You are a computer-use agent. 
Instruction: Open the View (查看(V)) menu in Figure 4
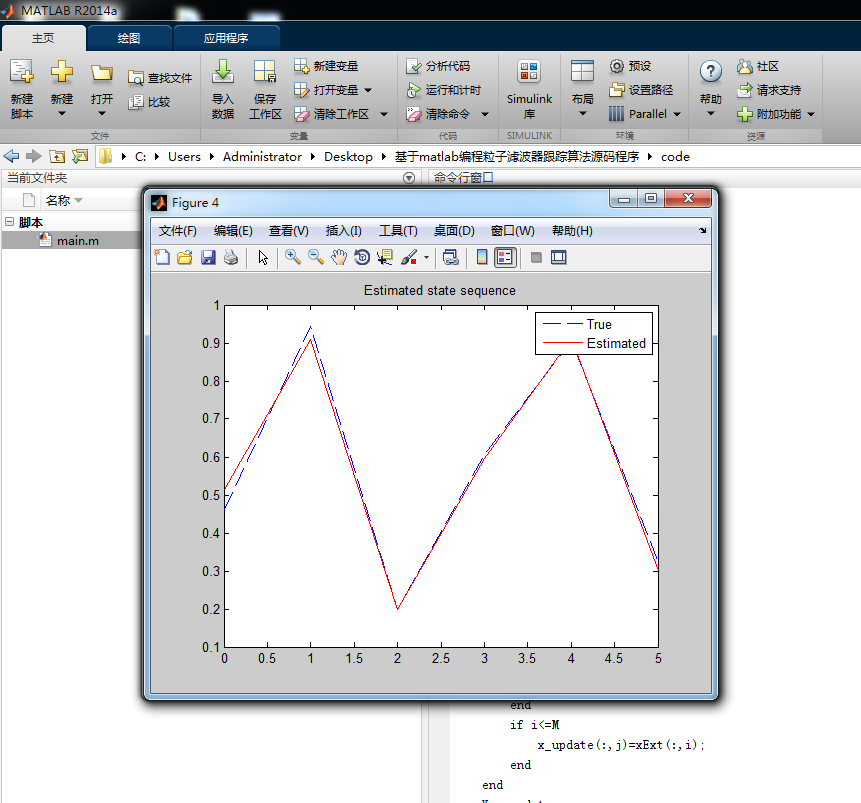[288, 231]
